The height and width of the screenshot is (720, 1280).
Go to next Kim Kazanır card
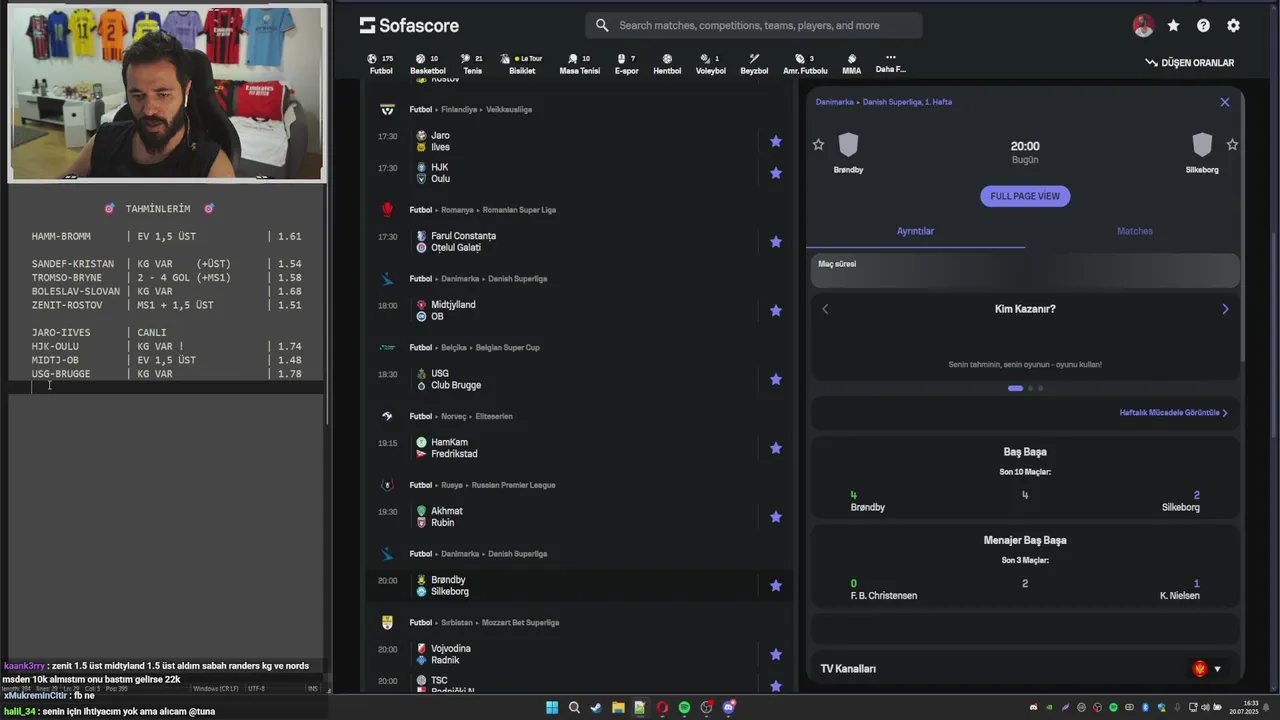1225,309
